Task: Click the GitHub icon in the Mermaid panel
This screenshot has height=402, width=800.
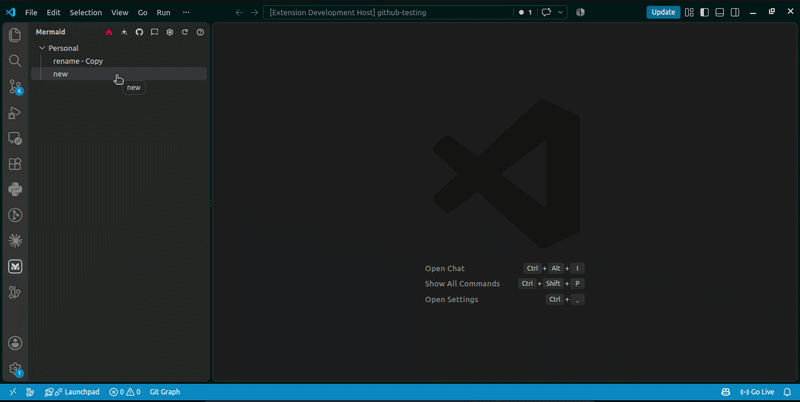Action: pyautogui.click(x=139, y=32)
